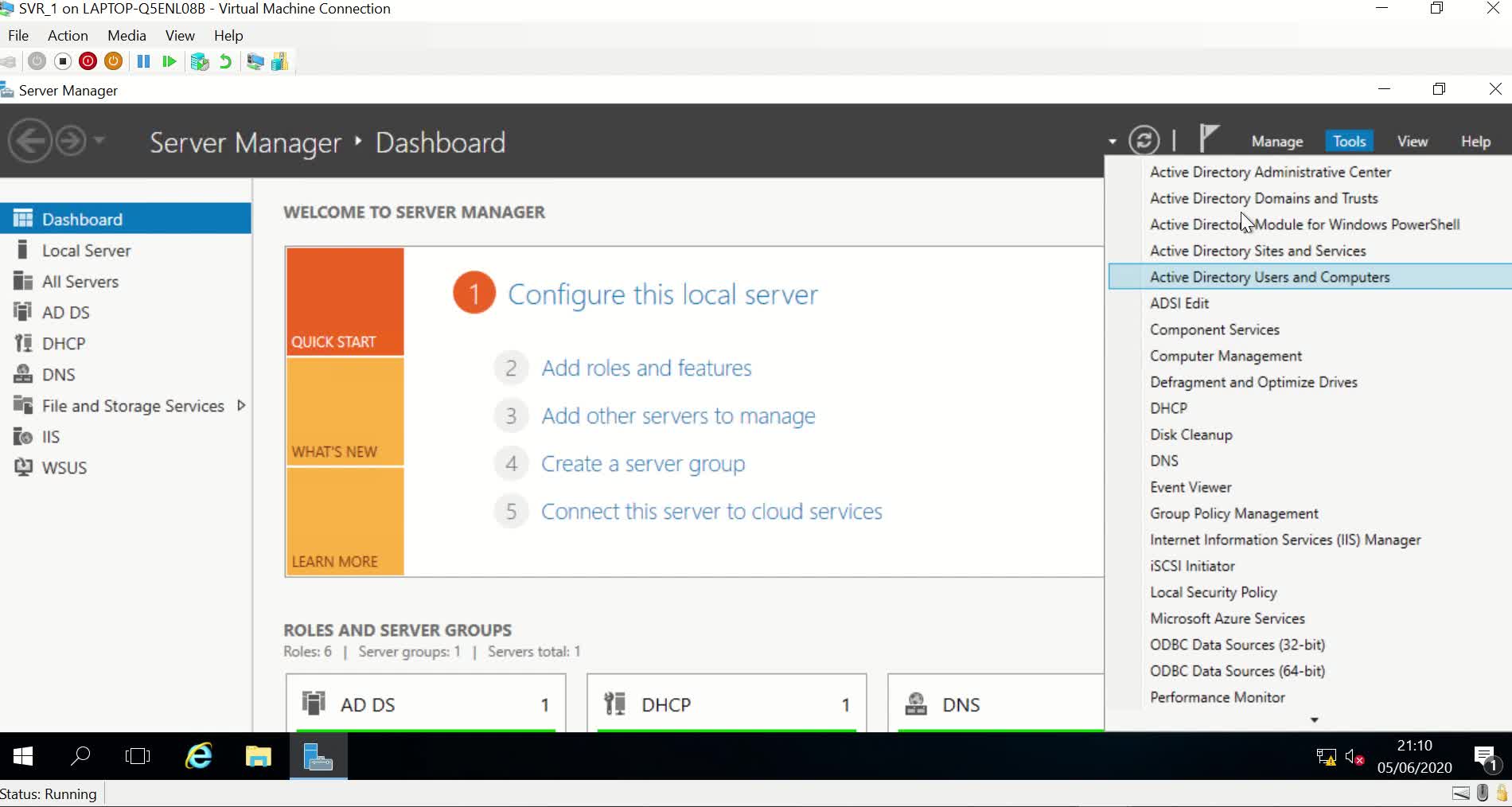Image resolution: width=1512 pixels, height=807 pixels.
Task: Click the VM pause button in toolbar
Action: click(x=143, y=61)
